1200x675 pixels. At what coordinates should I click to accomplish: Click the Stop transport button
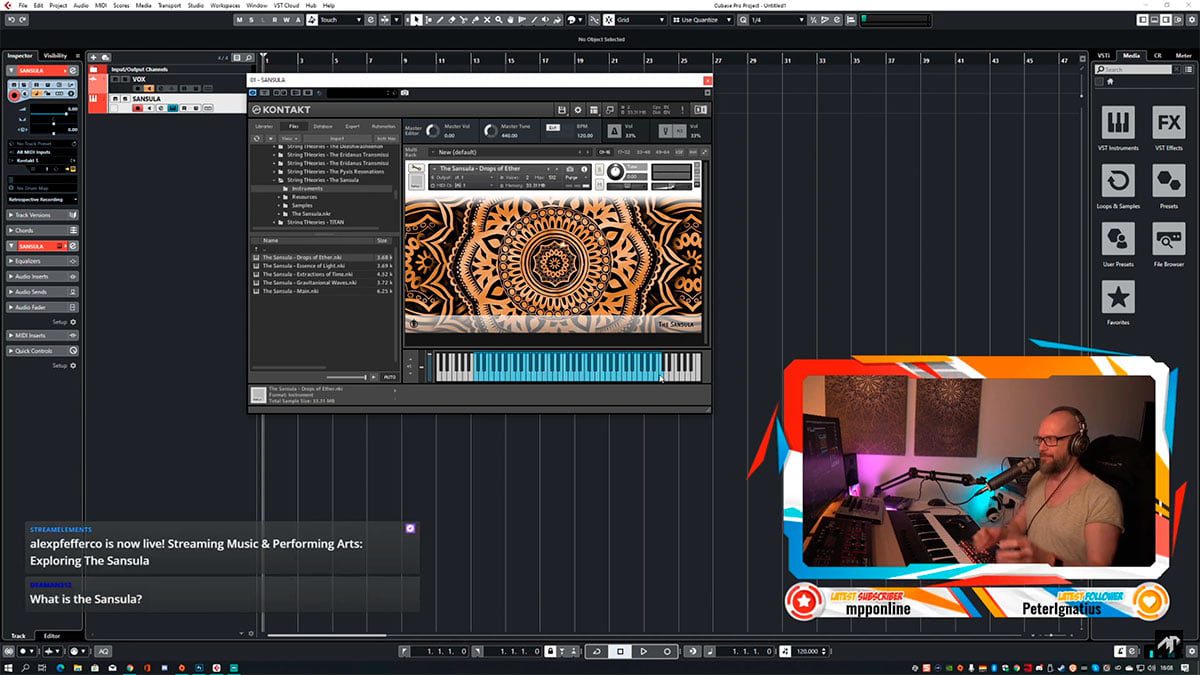[620, 651]
